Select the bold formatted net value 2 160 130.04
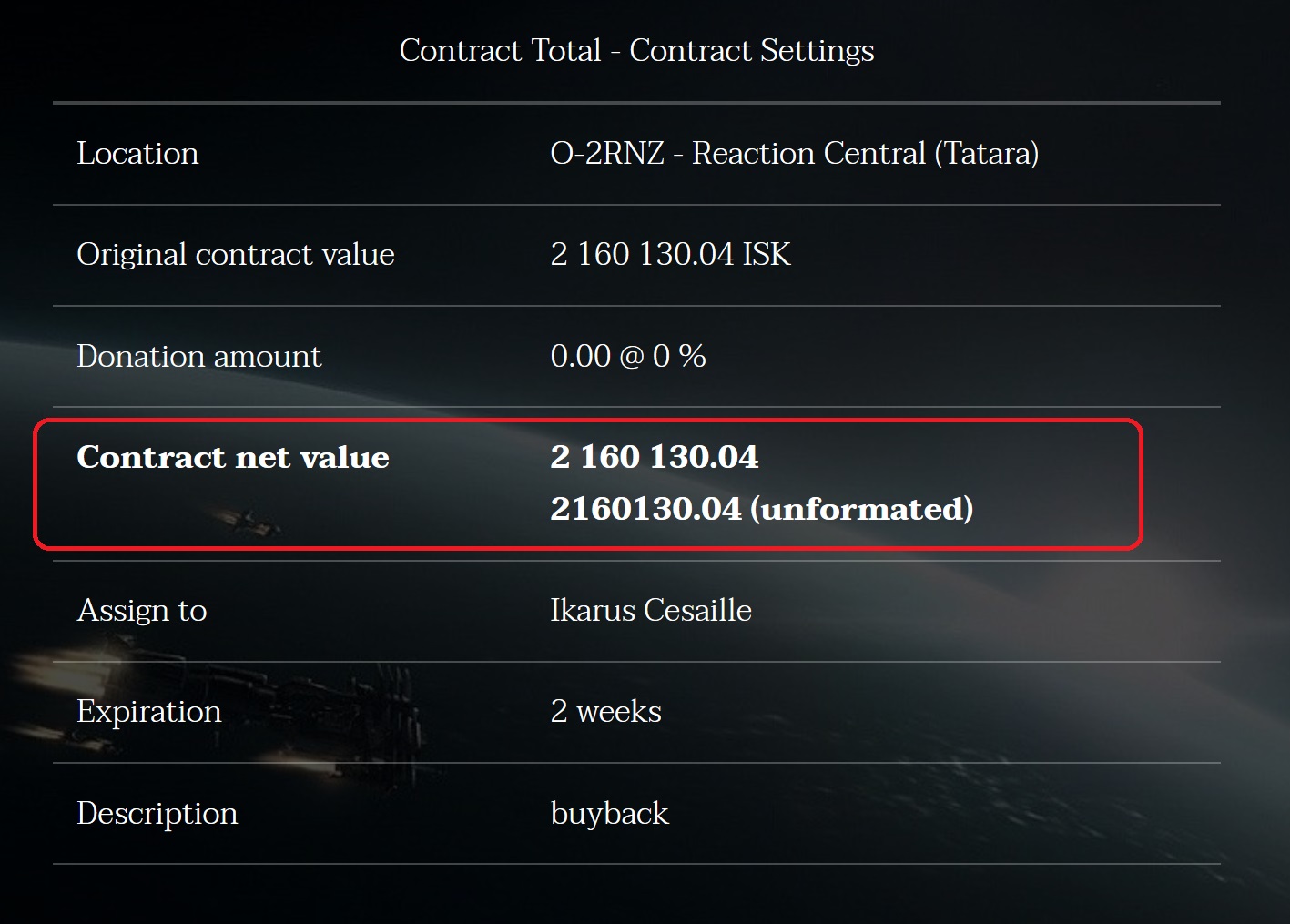This screenshot has height=924, width=1290. pyautogui.click(x=654, y=457)
